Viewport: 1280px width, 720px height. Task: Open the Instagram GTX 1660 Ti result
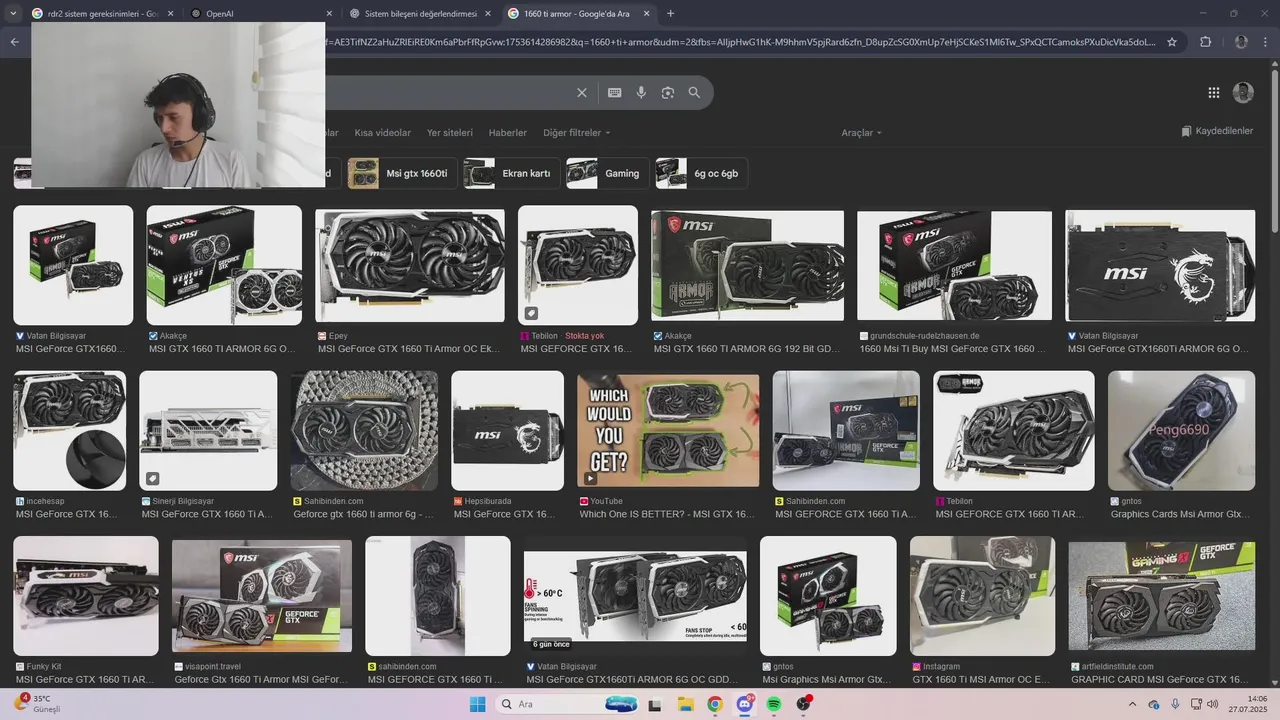coord(982,673)
